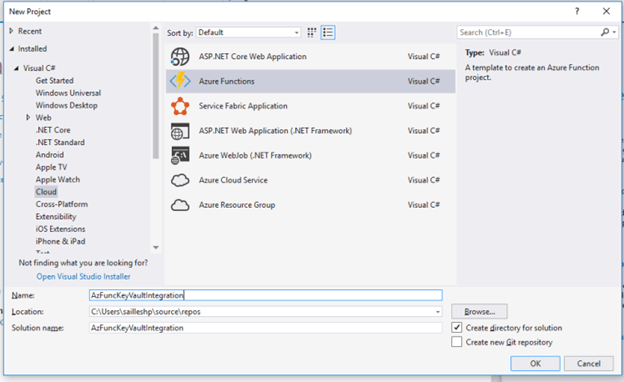Select Azure WebJob (.NET Framework) template name
Viewport: 624px width, 382px height.
[255, 156]
